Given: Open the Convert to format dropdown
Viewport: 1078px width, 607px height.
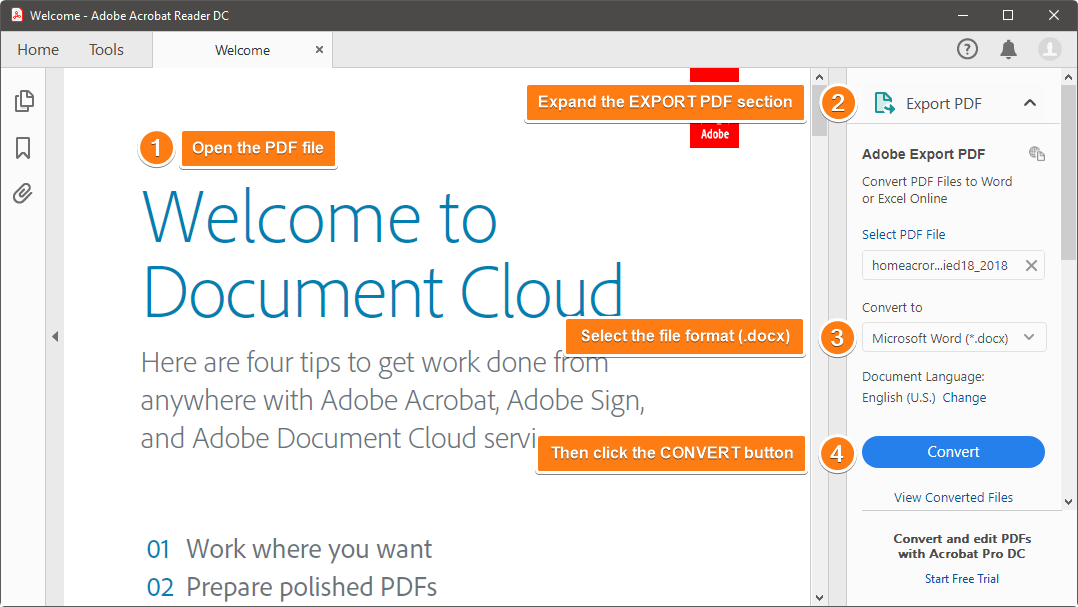Looking at the screenshot, I should click(953, 338).
